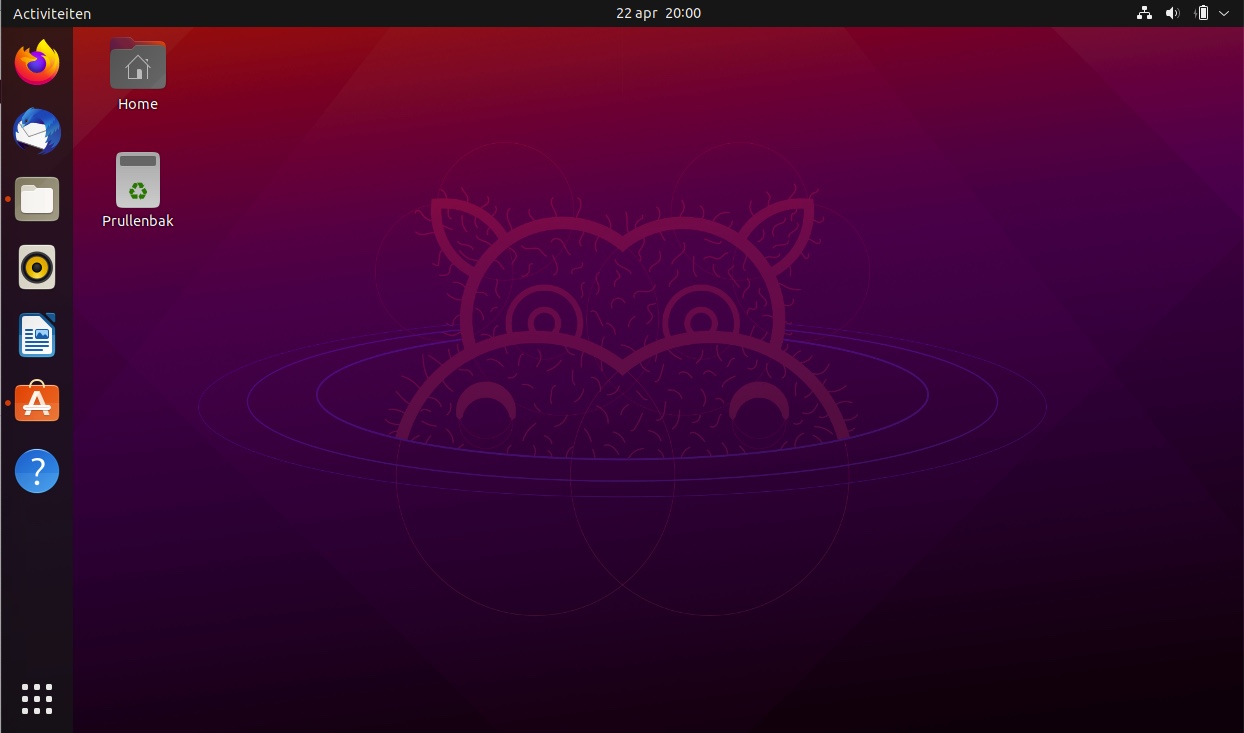Click the 'Home' text label

[138, 104]
